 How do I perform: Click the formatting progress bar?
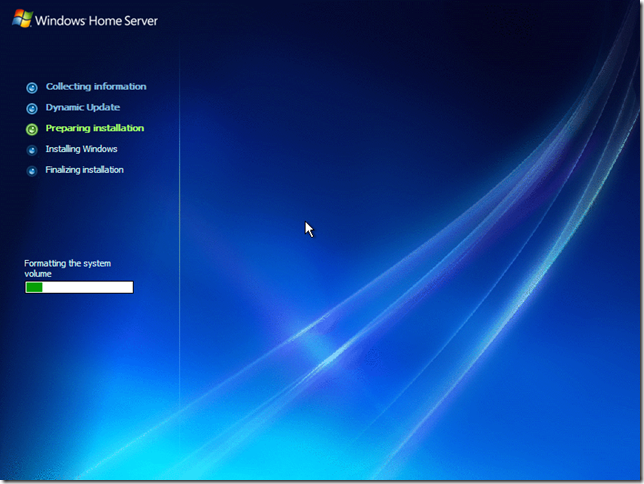pyautogui.click(x=79, y=287)
